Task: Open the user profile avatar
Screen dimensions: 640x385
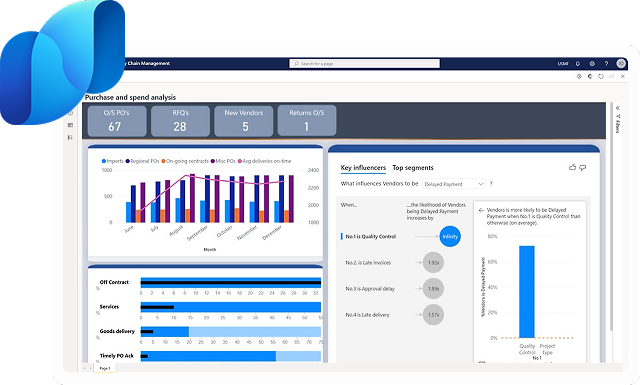Action: click(x=621, y=63)
